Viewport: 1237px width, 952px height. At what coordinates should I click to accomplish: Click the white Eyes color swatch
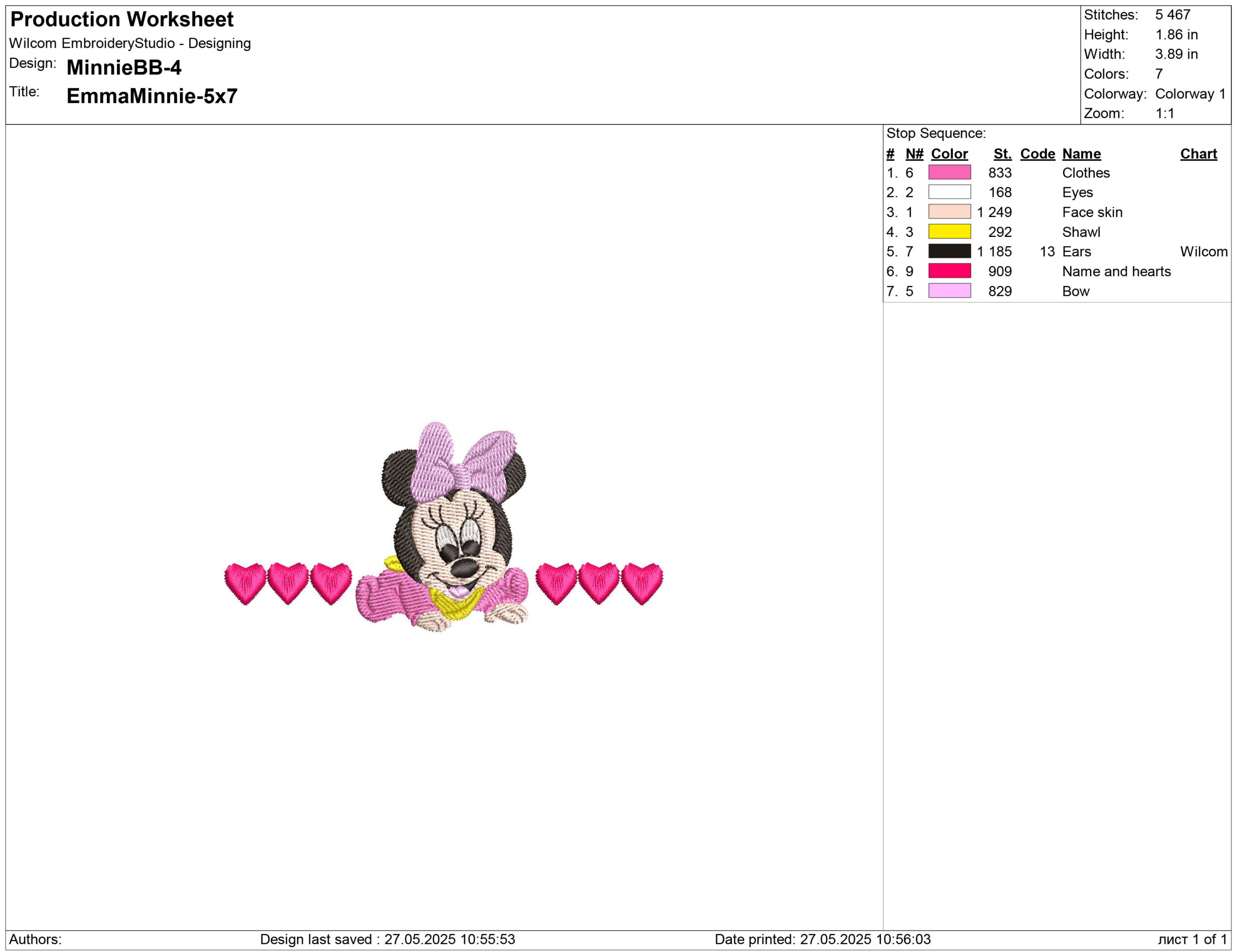click(949, 192)
